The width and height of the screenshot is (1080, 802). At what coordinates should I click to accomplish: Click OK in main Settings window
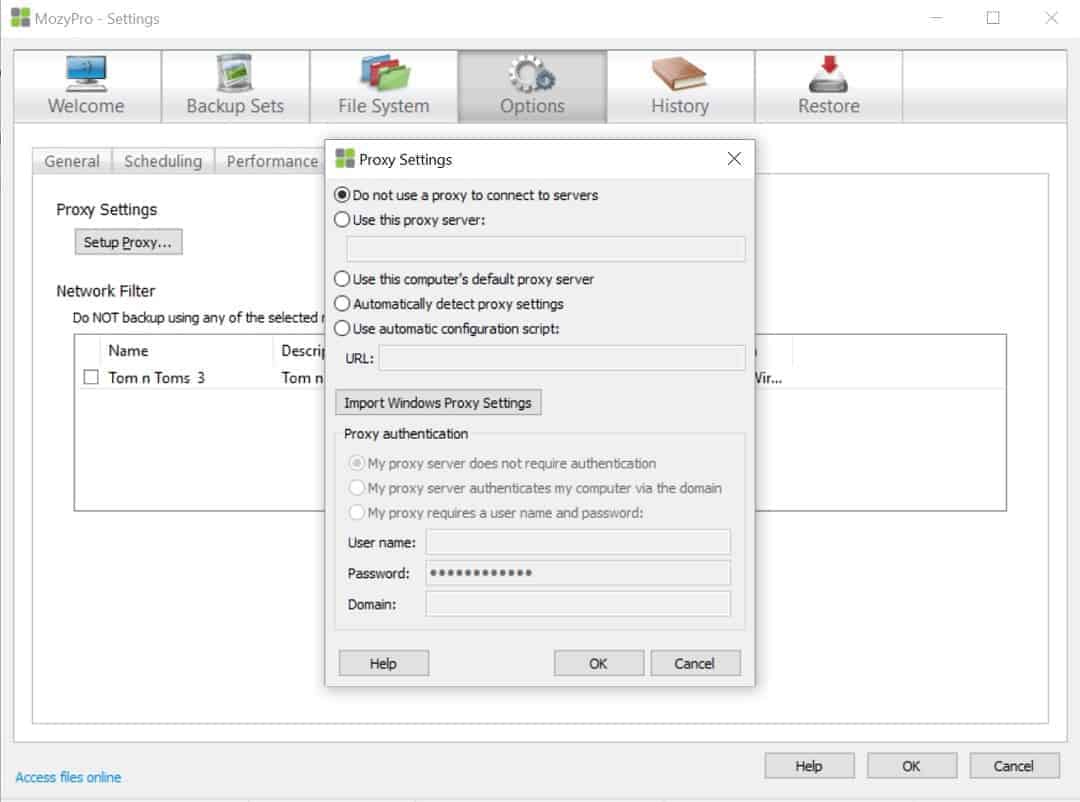911,765
